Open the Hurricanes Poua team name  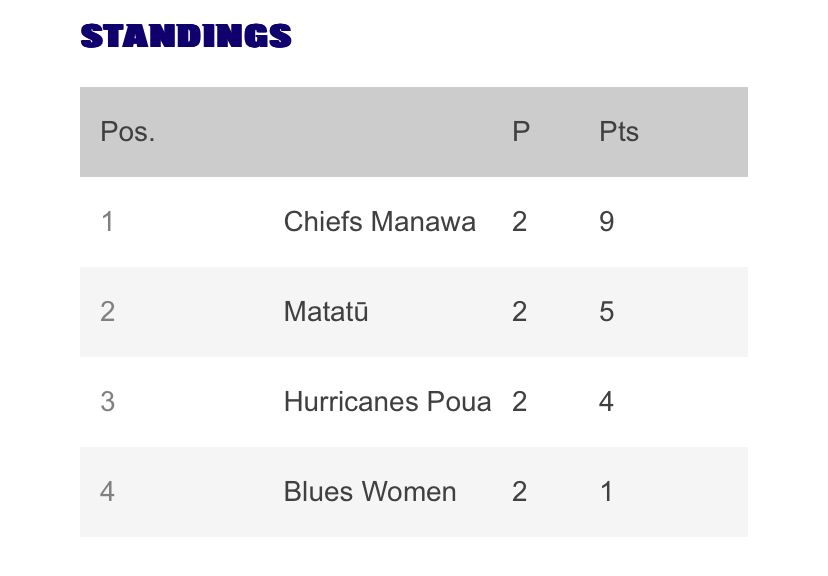(x=388, y=402)
